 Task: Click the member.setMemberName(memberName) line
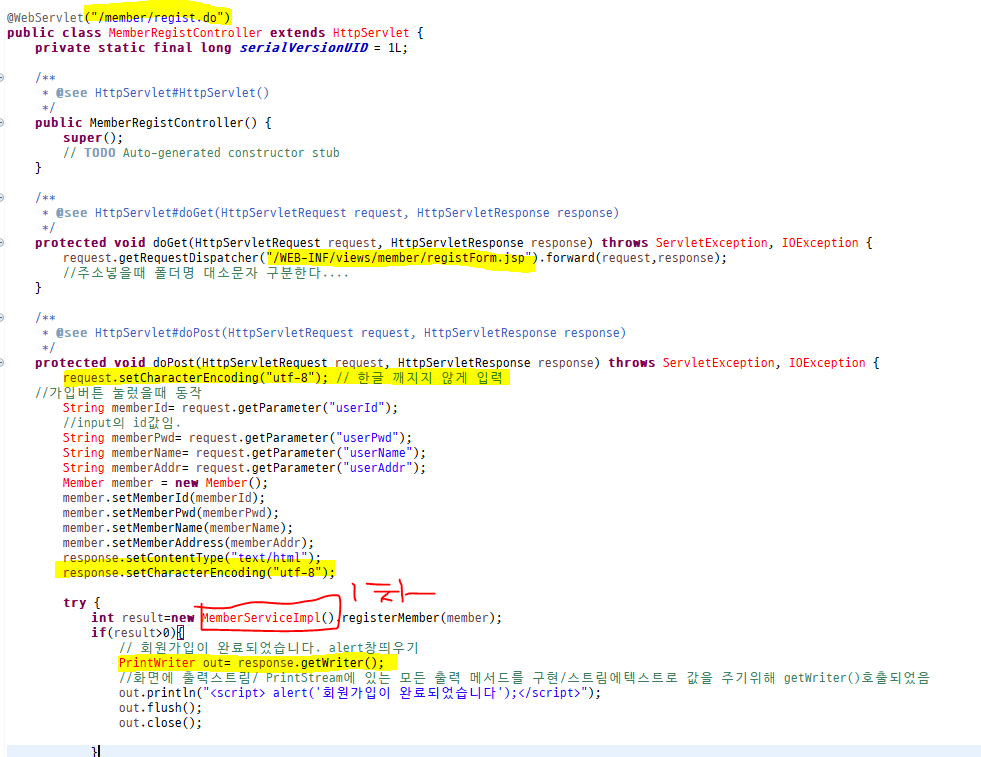(177, 528)
